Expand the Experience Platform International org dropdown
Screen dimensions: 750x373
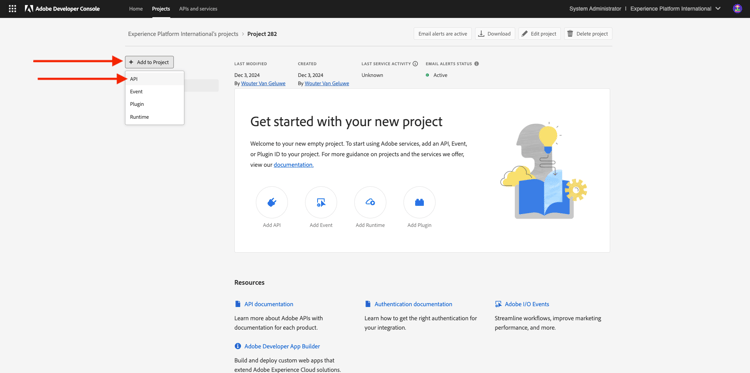tap(675, 9)
